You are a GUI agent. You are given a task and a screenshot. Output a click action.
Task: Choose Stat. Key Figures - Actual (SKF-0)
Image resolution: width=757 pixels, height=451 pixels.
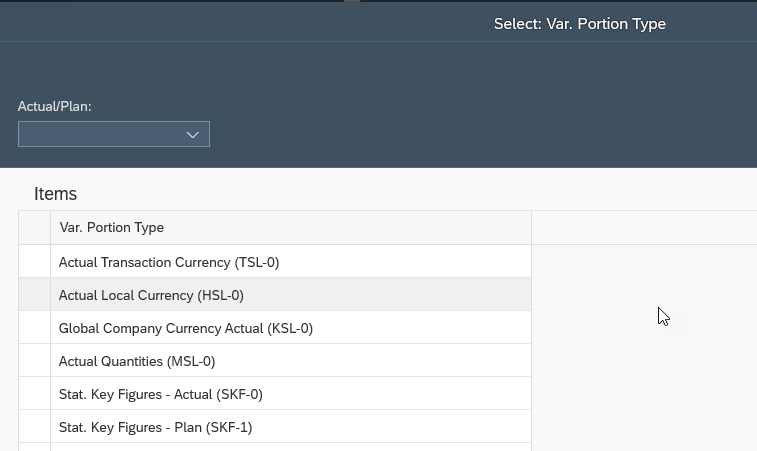pos(161,394)
